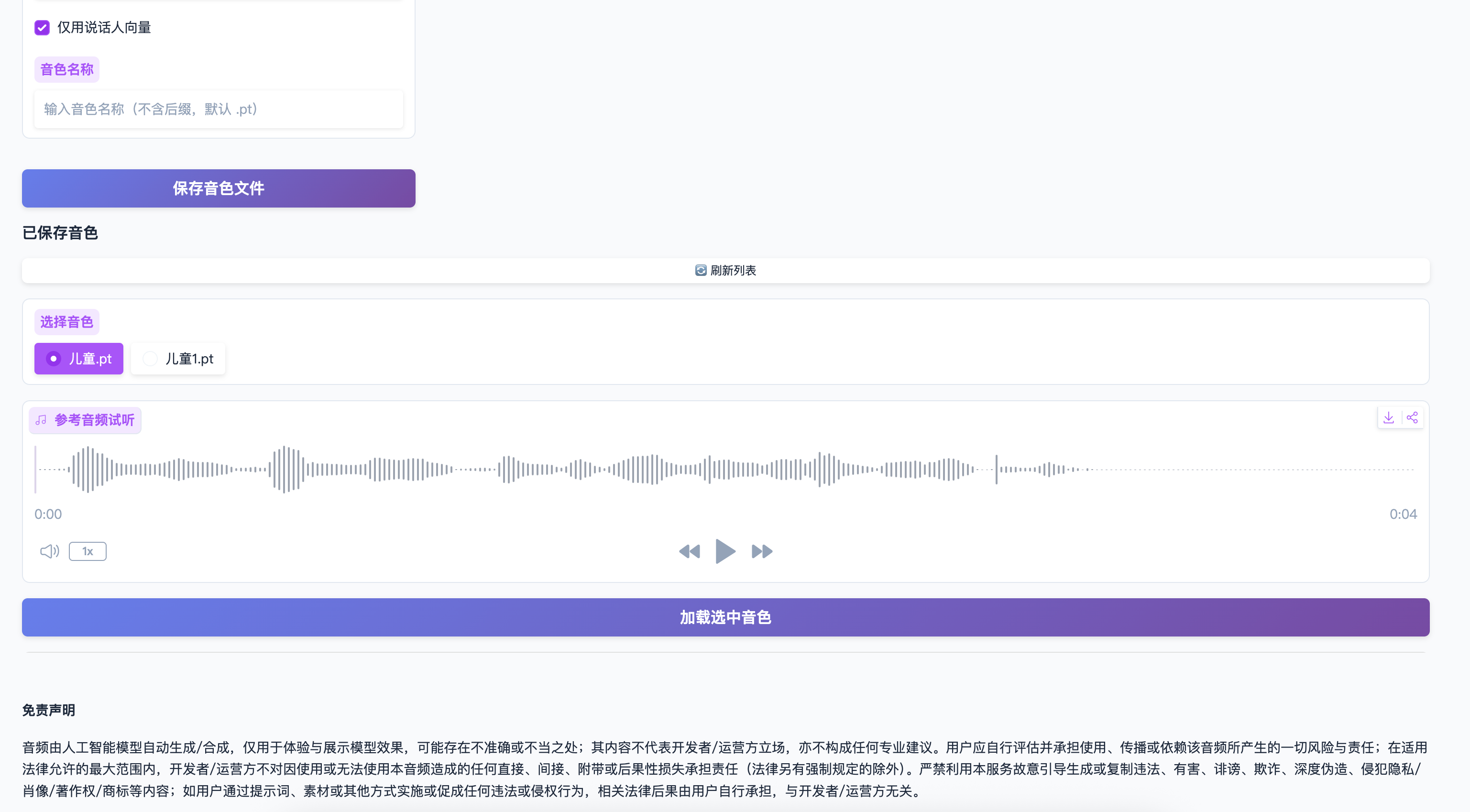Click the music note icon beside 参考音频试听

click(x=41, y=420)
